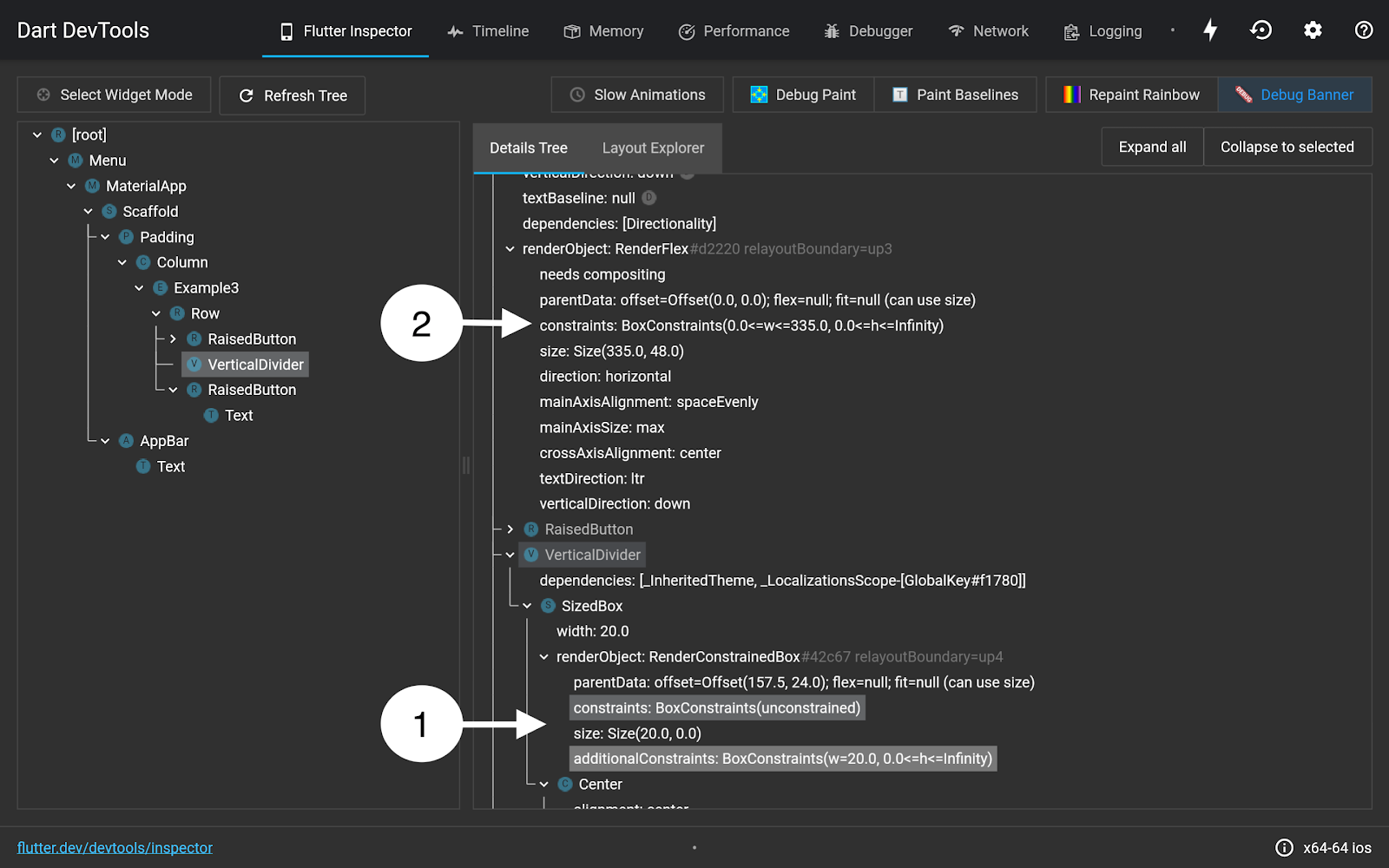Switch to the Debugger tab

[868, 31]
